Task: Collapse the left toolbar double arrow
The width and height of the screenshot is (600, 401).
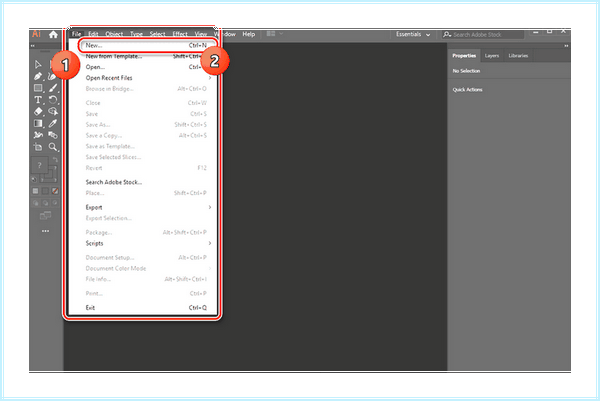Action: [33, 46]
